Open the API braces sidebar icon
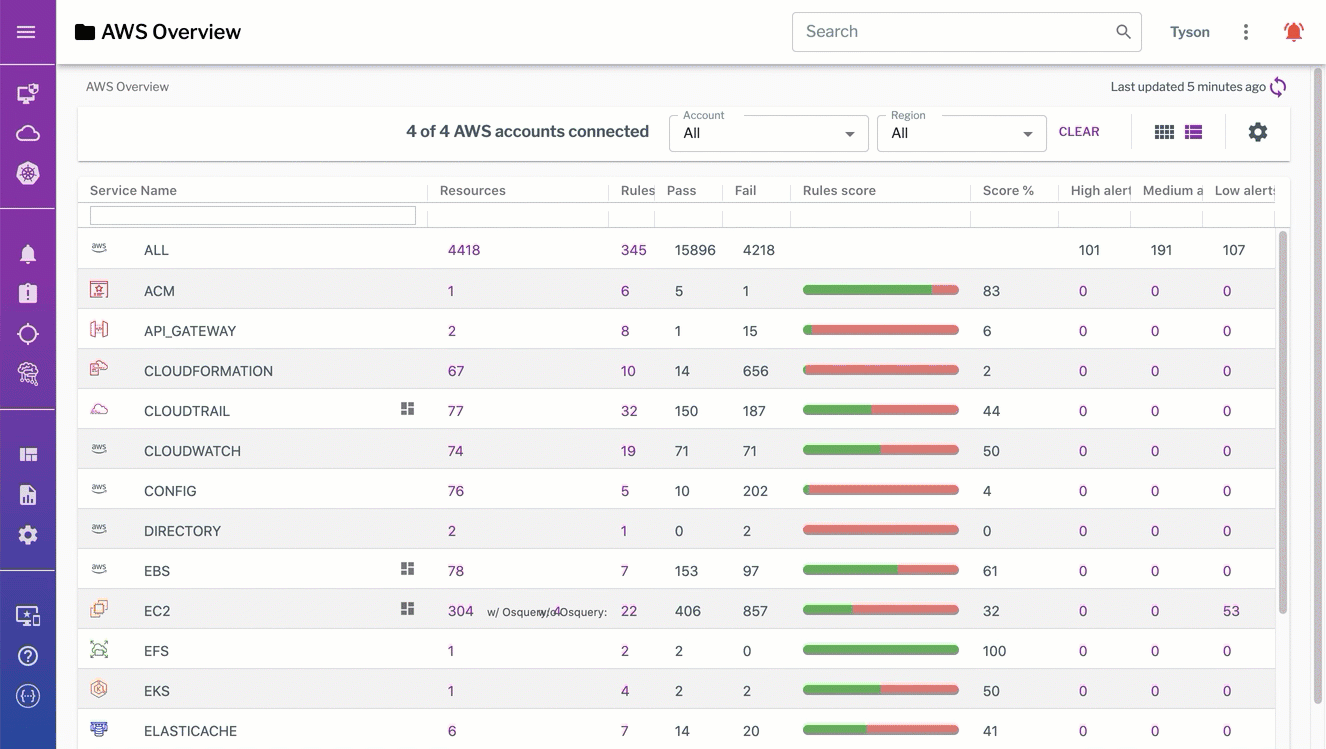This screenshot has height=749, width=1326. pyautogui.click(x=28, y=696)
